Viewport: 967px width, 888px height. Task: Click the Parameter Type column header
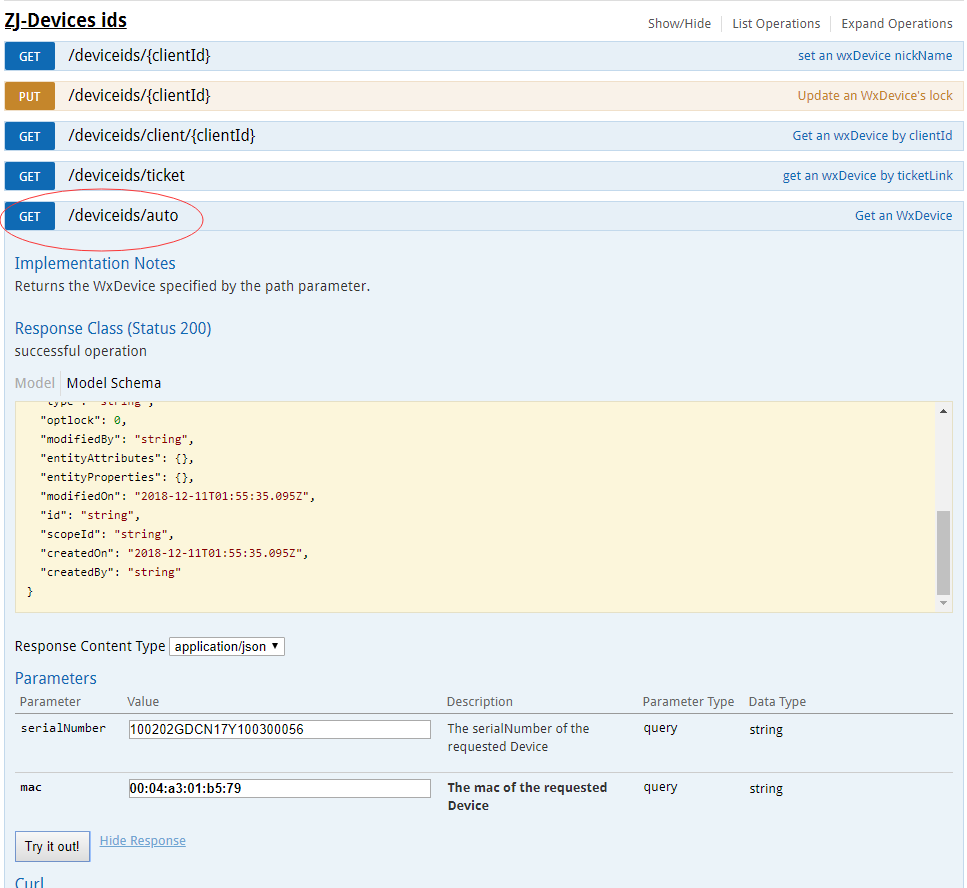[688, 702]
